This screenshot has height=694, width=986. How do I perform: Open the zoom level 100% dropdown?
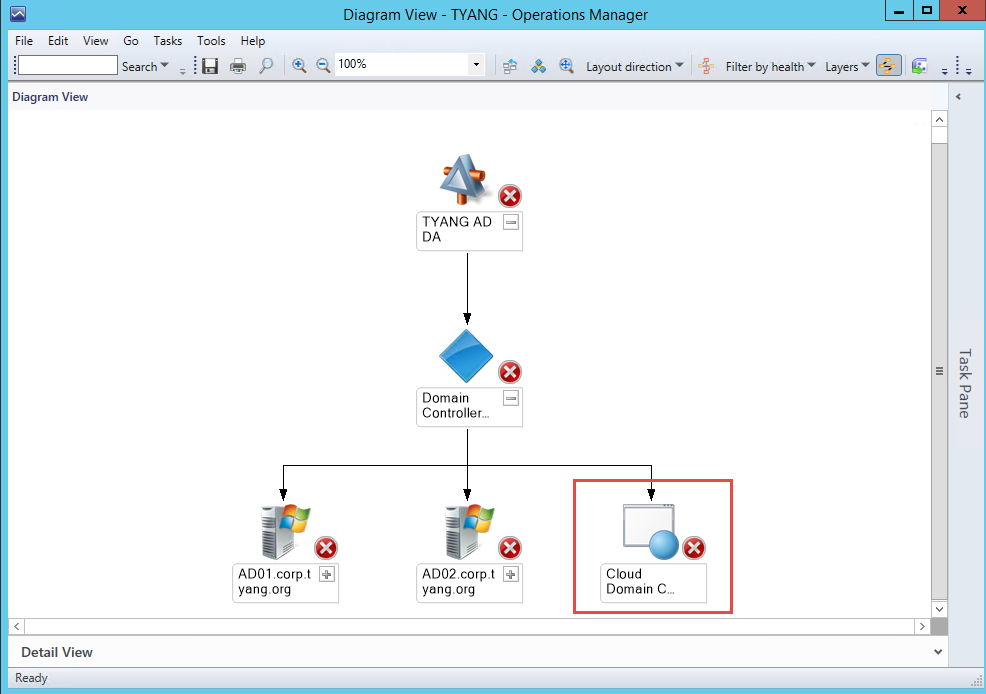[476, 64]
